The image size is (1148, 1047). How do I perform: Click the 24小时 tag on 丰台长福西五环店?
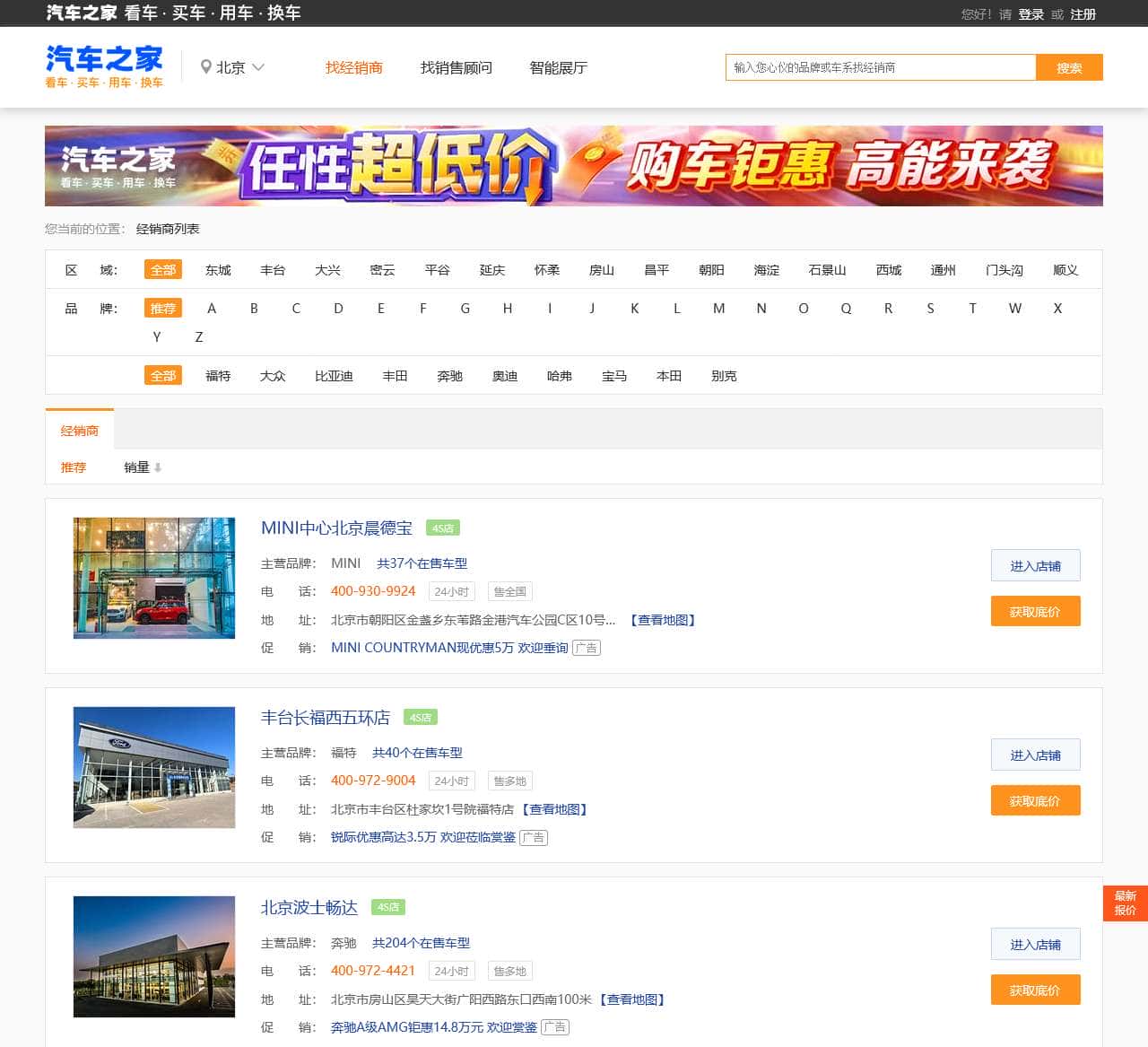tap(451, 781)
